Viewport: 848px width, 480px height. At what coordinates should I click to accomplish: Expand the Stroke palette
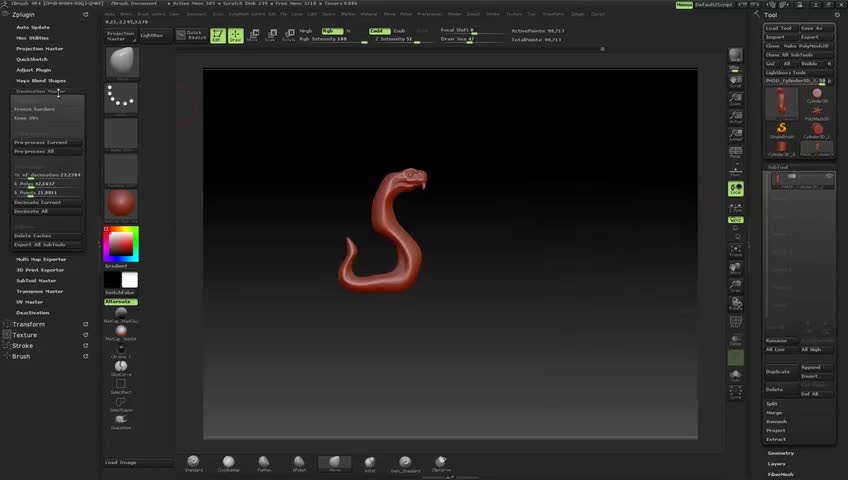pyautogui.click(x=23, y=346)
